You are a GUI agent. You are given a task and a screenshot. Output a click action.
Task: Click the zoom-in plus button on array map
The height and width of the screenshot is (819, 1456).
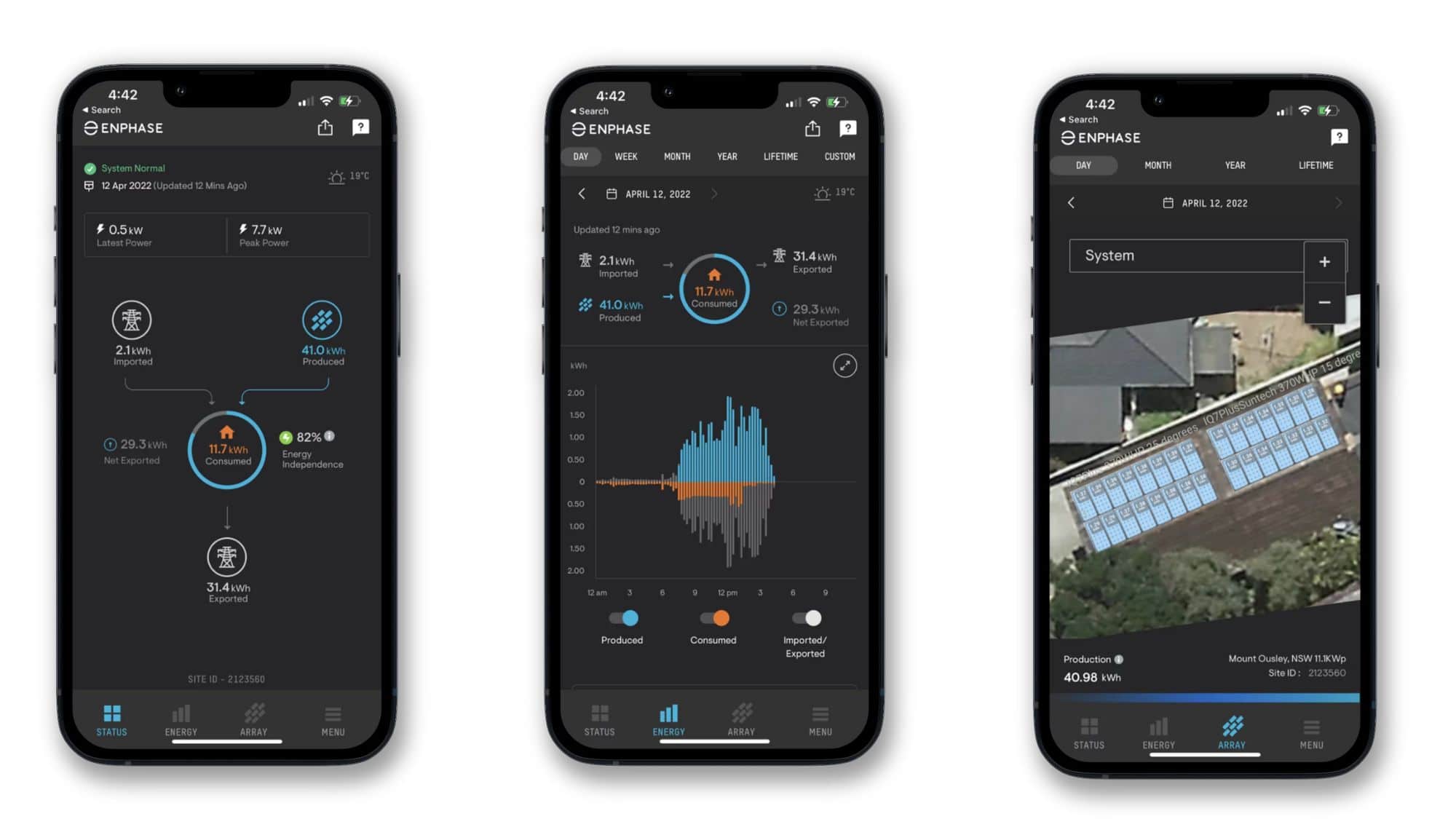tap(1324, 261)
